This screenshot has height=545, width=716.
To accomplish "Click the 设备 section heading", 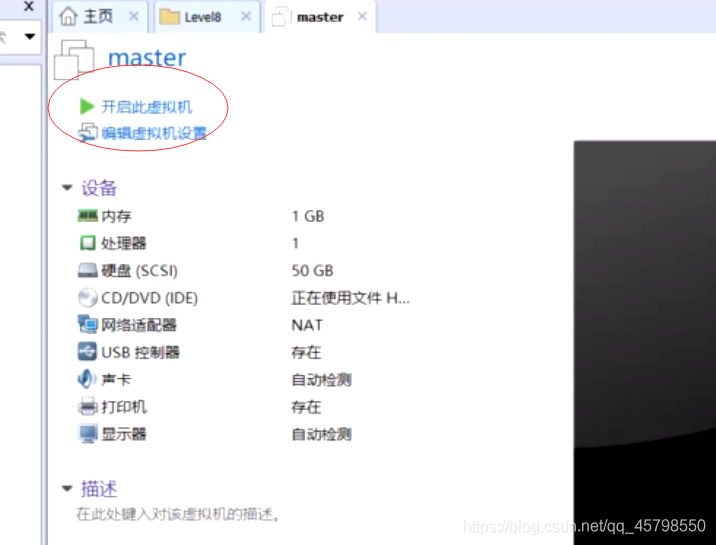I will pyautogui.click(x=99, y=188).
